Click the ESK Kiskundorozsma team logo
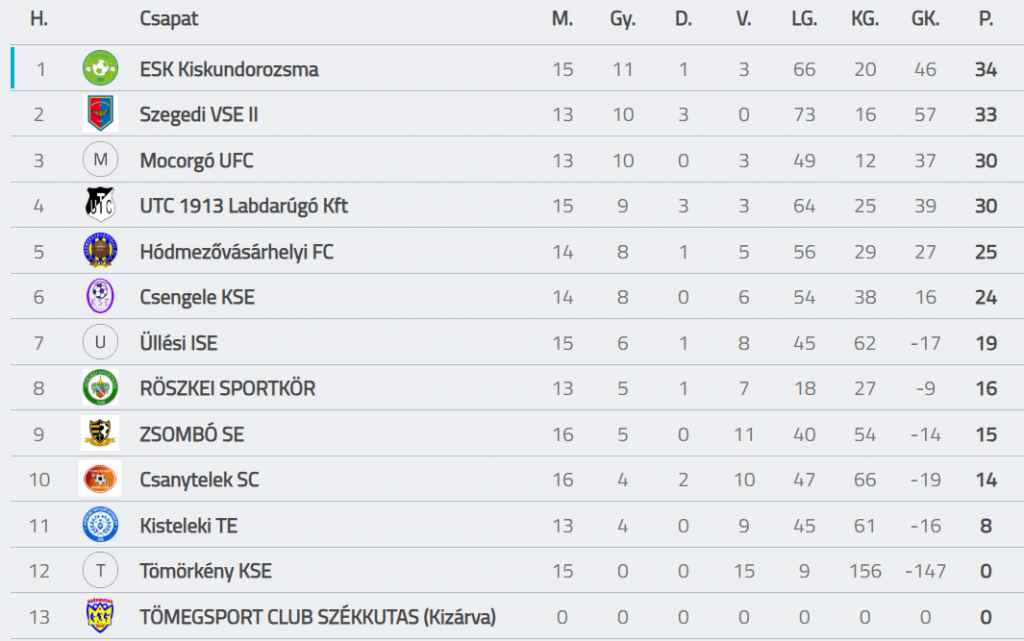The height and width of the screenshot is (641, 1024). 100,69
